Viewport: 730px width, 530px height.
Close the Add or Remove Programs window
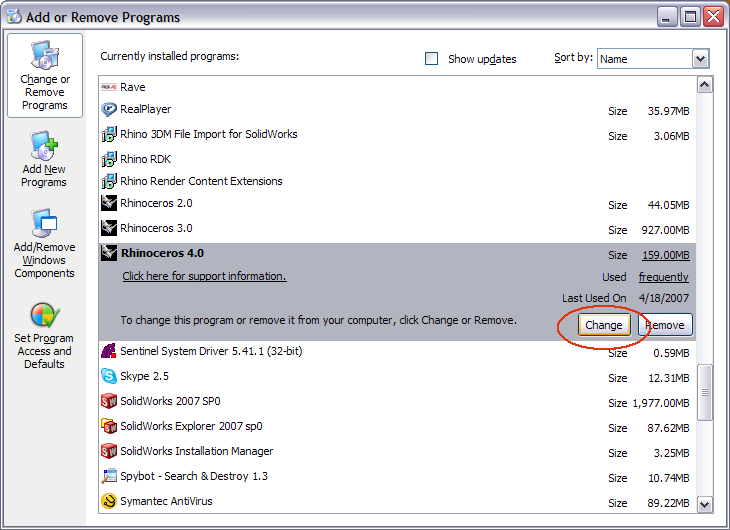[x=714, y=17]
